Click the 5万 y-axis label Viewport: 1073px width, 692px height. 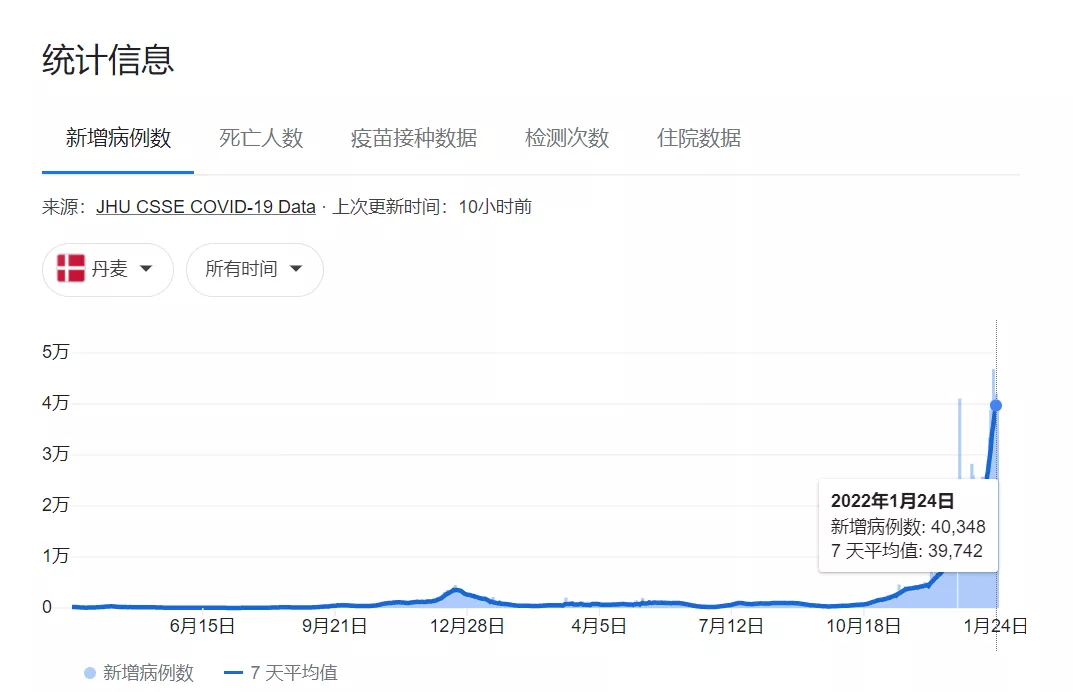pos(55,352)
